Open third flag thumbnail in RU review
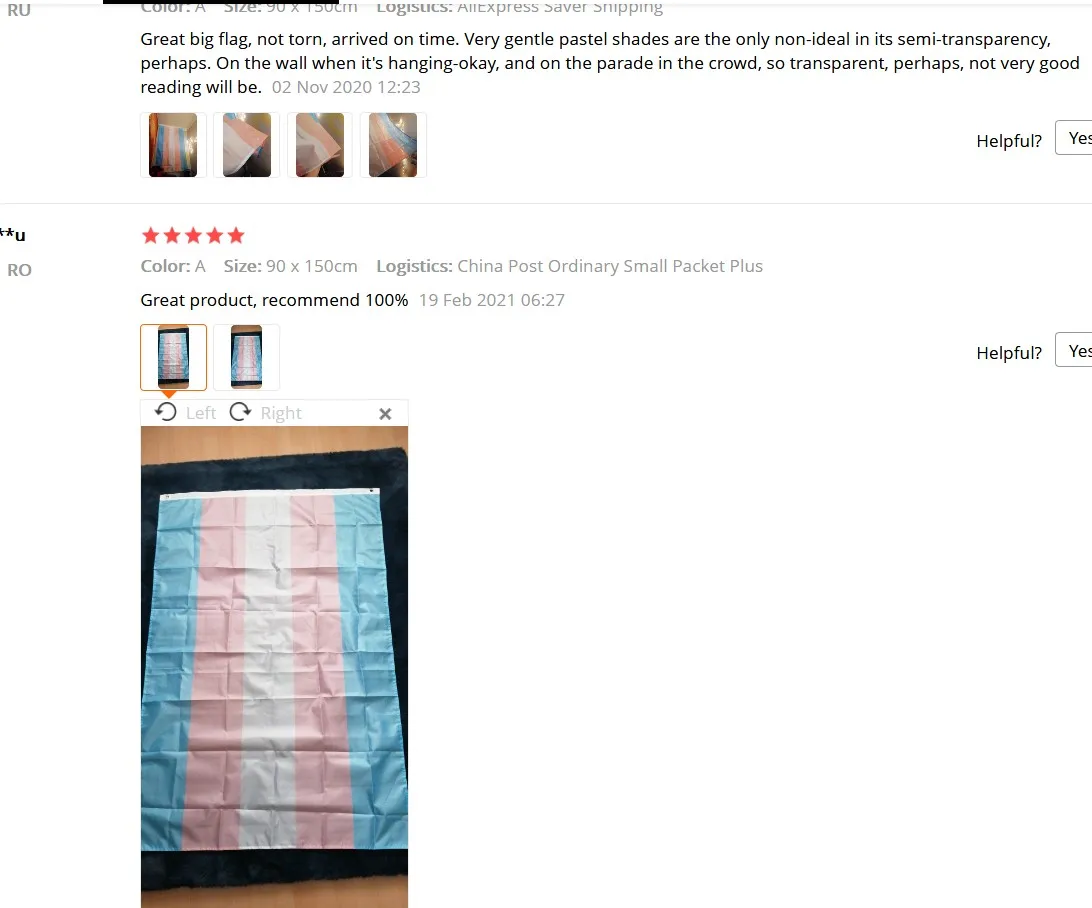1092x908 pixels. [320, 145]
